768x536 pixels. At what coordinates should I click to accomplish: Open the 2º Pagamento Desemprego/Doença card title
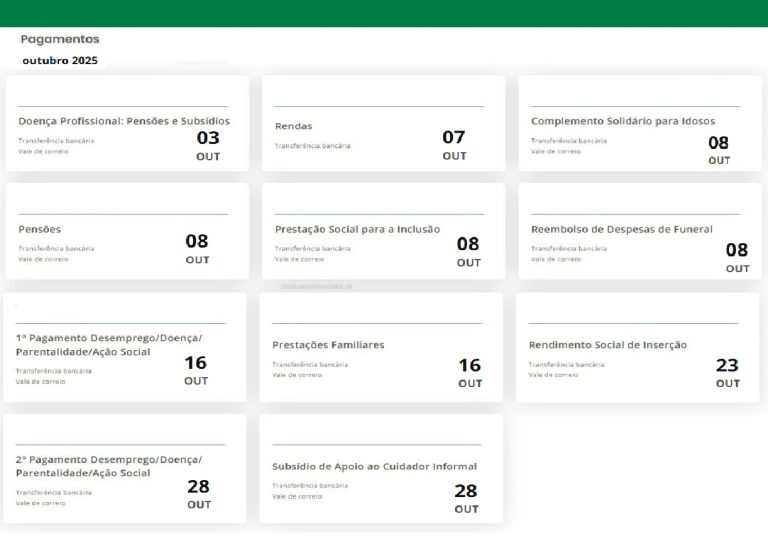point(108,466)
